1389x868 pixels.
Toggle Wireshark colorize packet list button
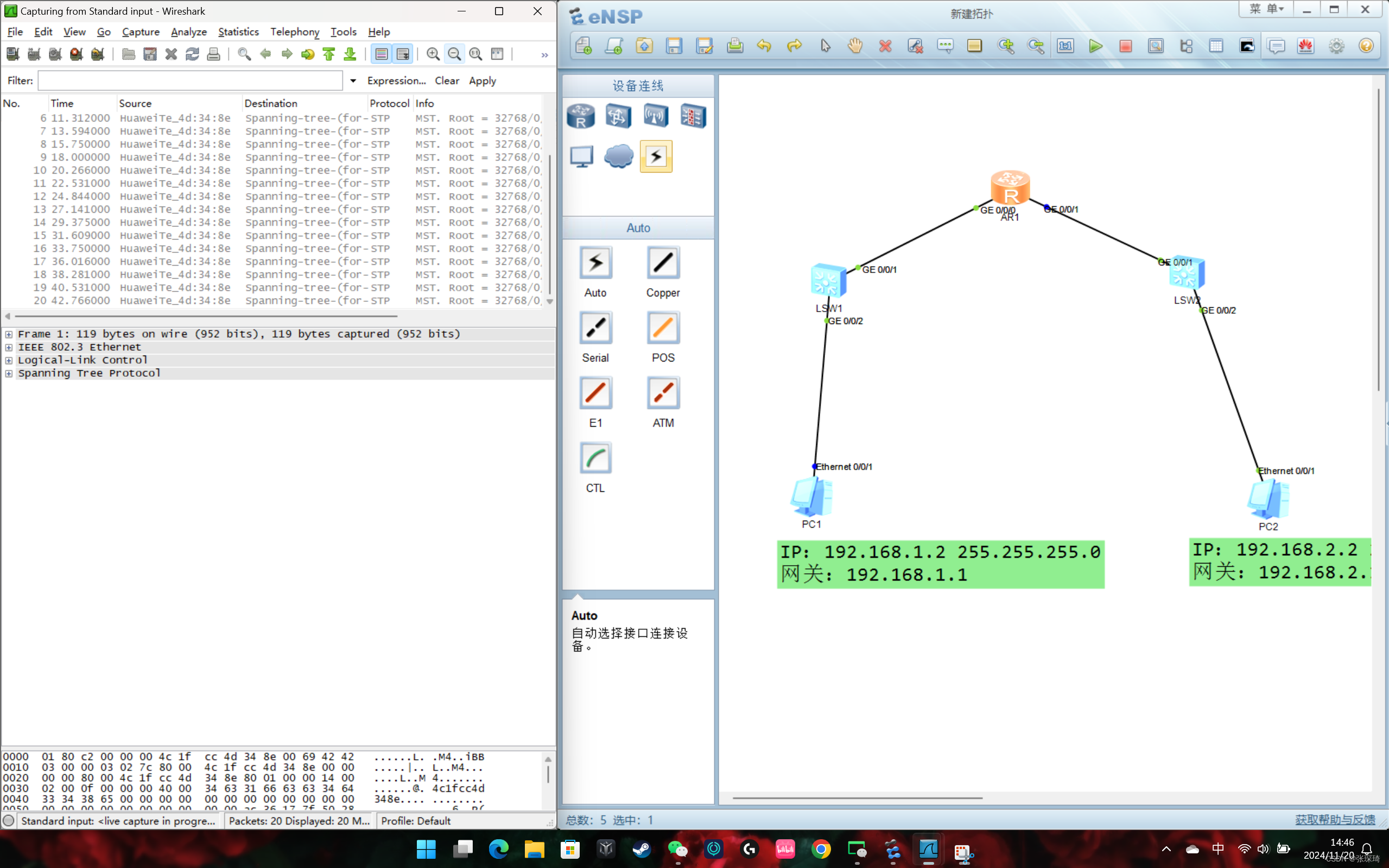381,54
